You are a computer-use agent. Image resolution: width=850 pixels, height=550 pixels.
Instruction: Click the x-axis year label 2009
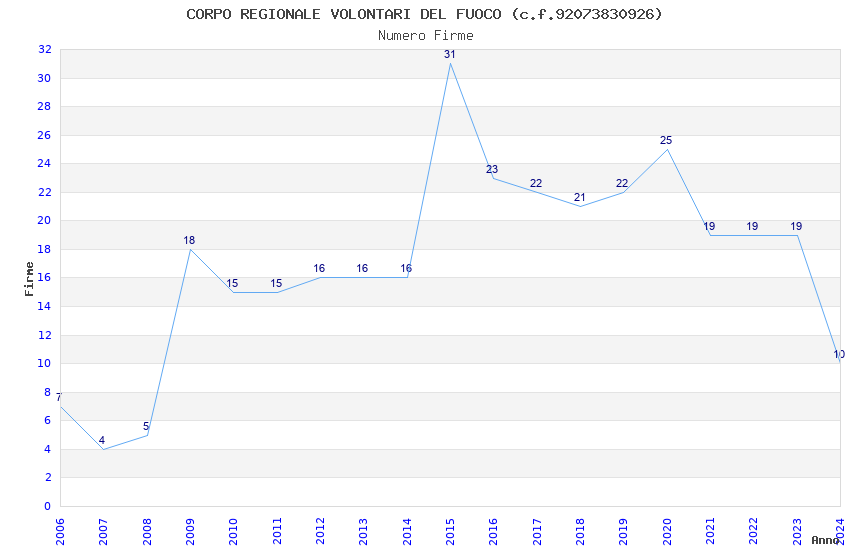pyautogui.click(x=190, y=532)
